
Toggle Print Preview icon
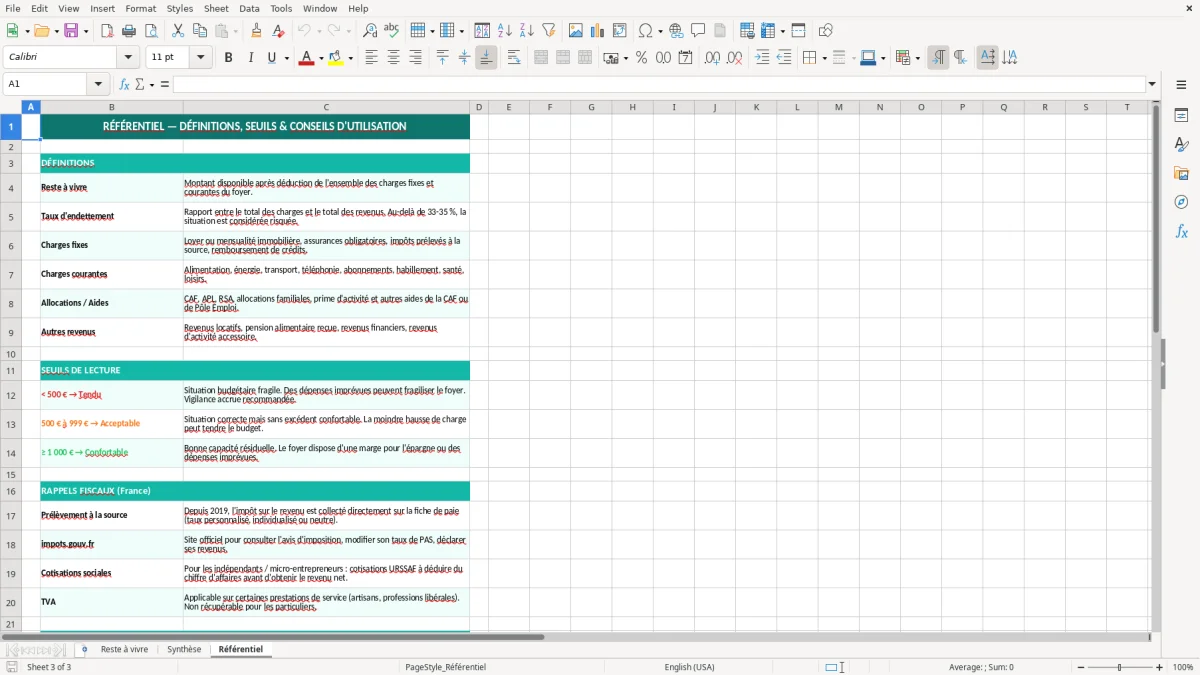coord(150,31)
